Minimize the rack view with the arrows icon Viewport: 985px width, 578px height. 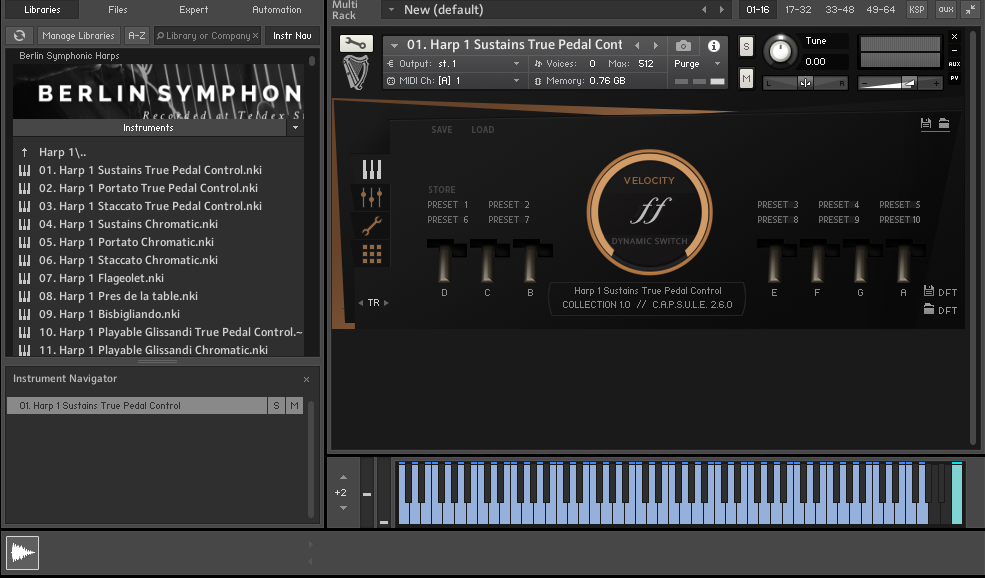click(971, 9)
